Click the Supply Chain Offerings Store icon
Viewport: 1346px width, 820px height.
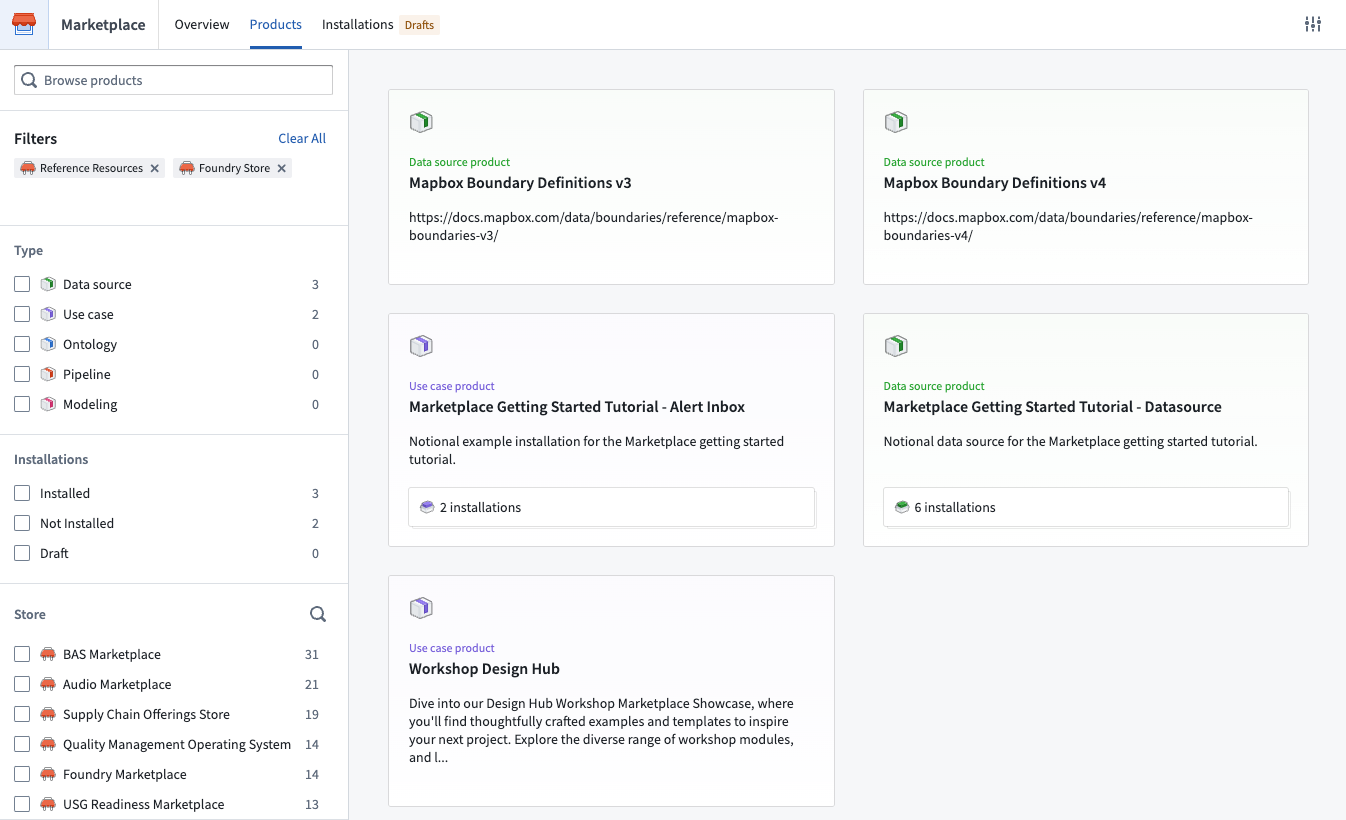(48, 714)
